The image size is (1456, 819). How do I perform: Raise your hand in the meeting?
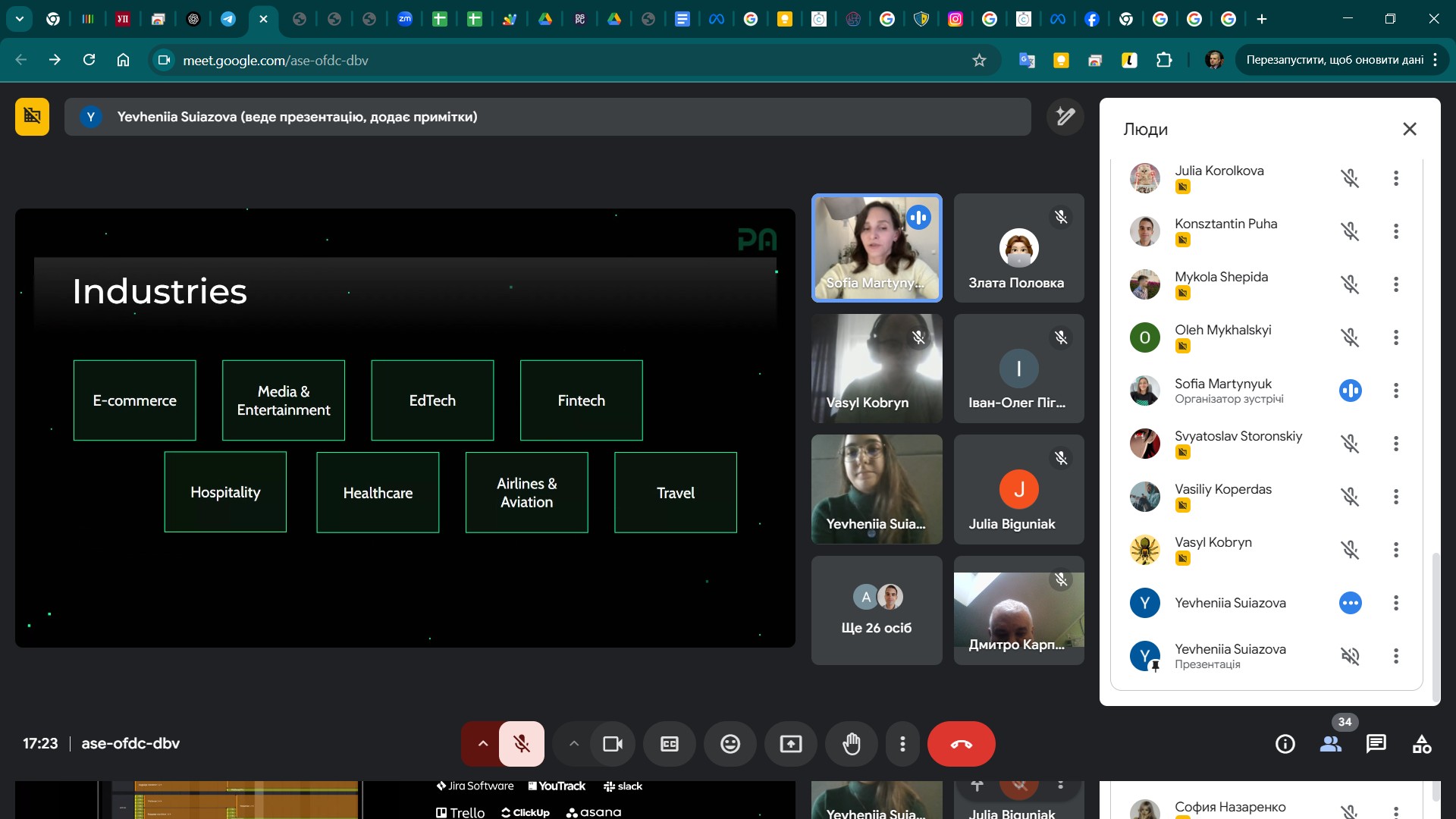point(852,744)
